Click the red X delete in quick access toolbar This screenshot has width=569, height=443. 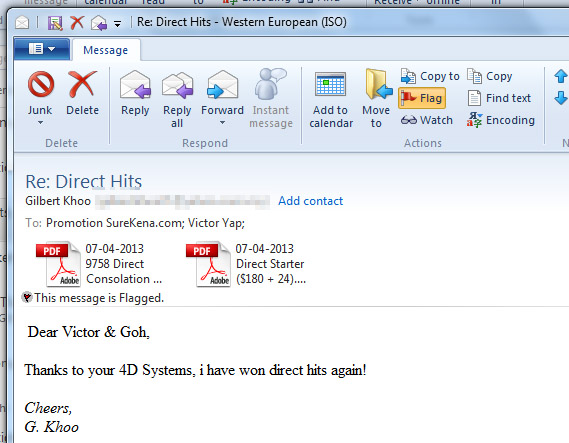coord(77,23)
